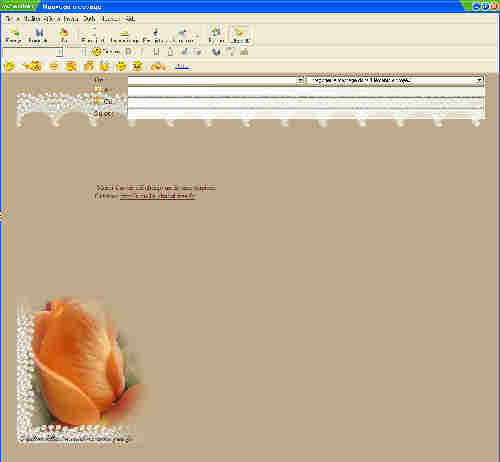The height and width of the screenshot is (462, 500).
Task: Open the font size dropdown next to the font box
Action: pos(84,52)
